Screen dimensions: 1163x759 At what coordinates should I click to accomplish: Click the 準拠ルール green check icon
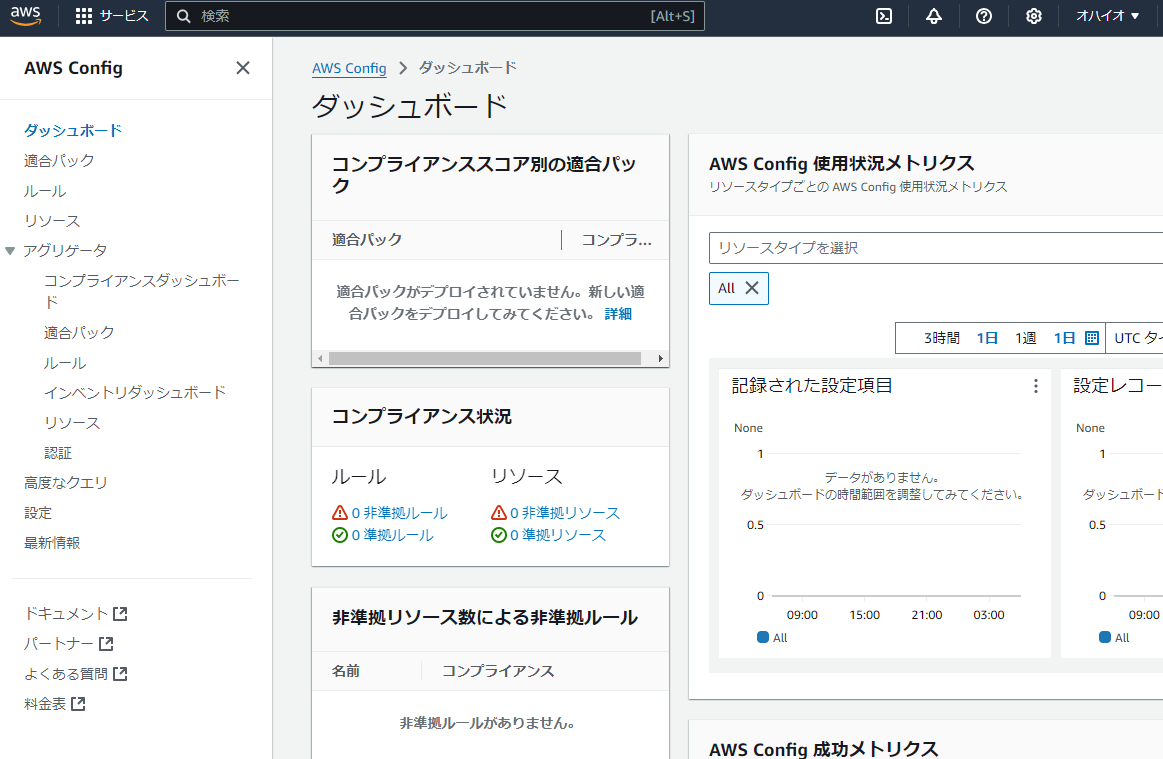click(340, 535)
